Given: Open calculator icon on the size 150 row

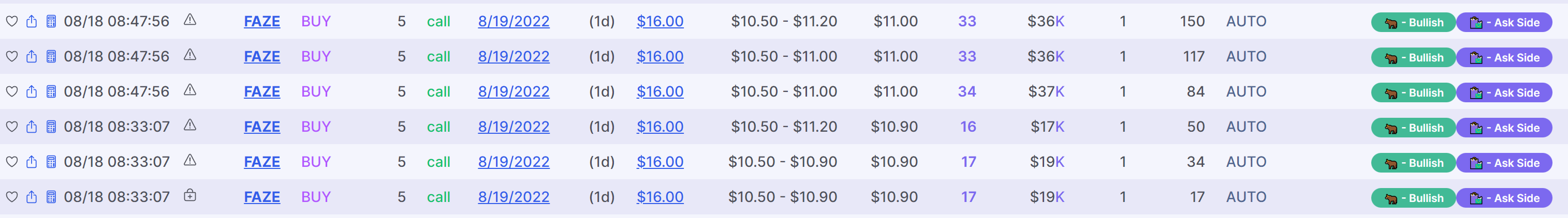Looking at the screenshot, I should pyautogui.click(x=51, y=21).
